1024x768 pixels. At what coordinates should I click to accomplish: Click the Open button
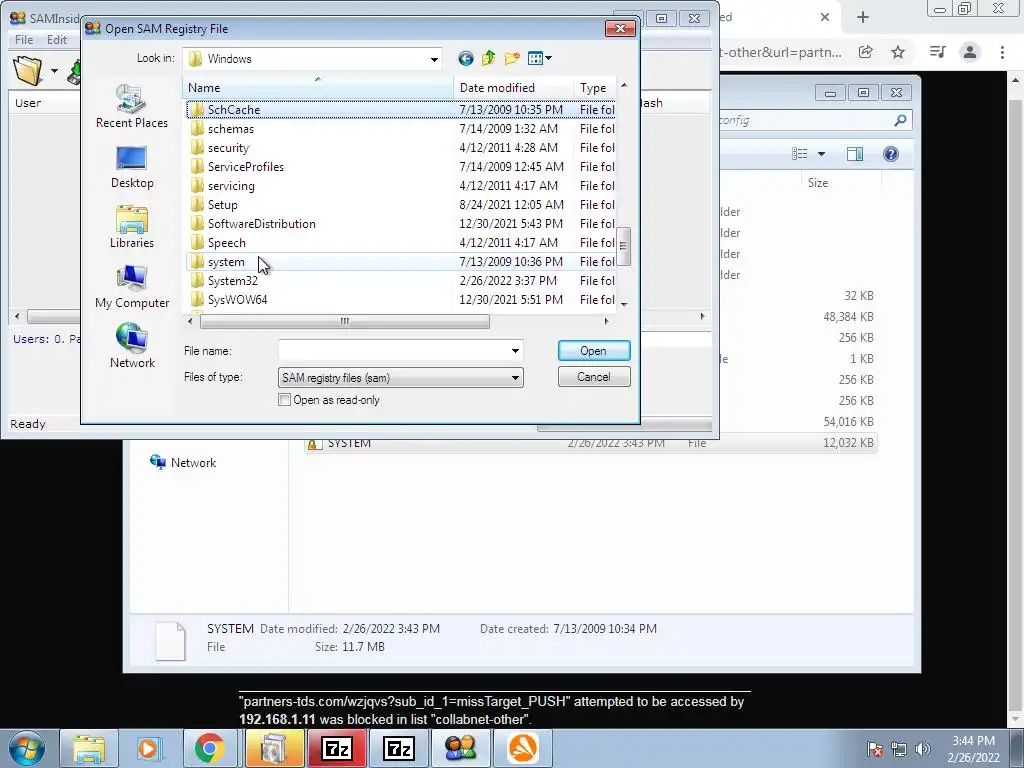pos(594,351)
